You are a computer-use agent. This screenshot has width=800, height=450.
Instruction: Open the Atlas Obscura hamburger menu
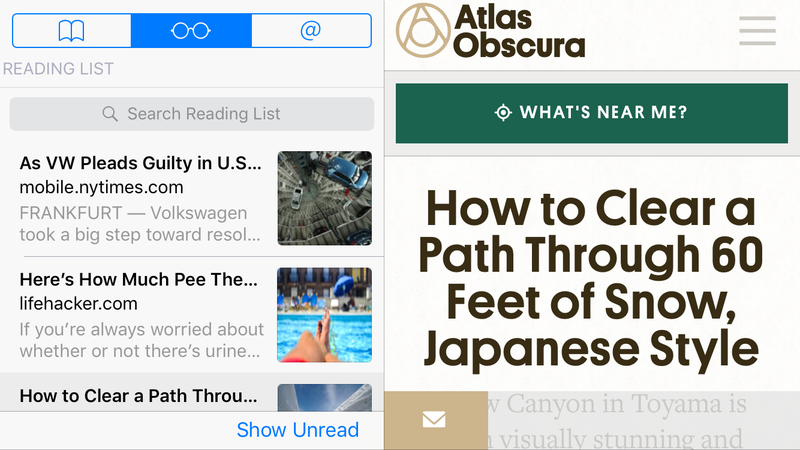click(757, 31)
